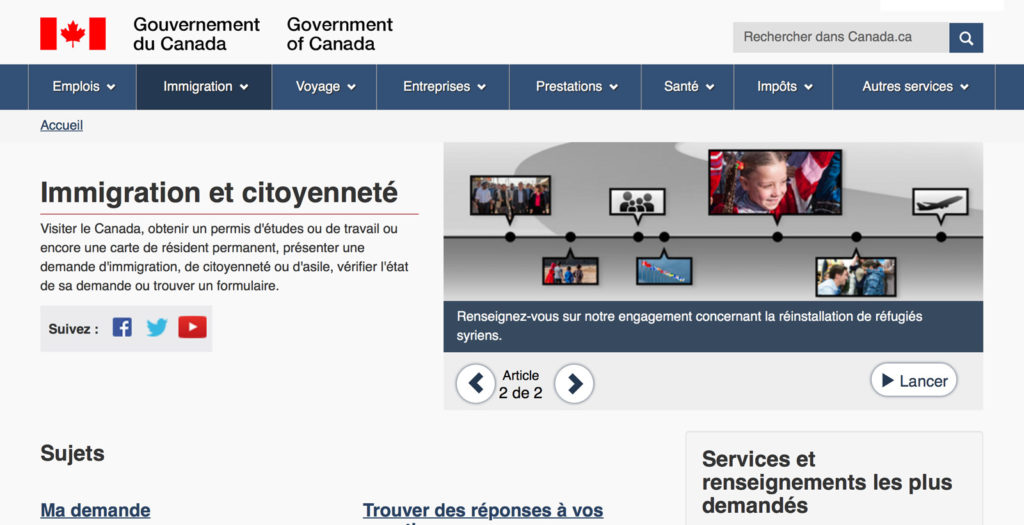The height and width of the screenshot is (525, 1024).
Task: Open the Facebook follow icon
Action: [x=122, y=327]
